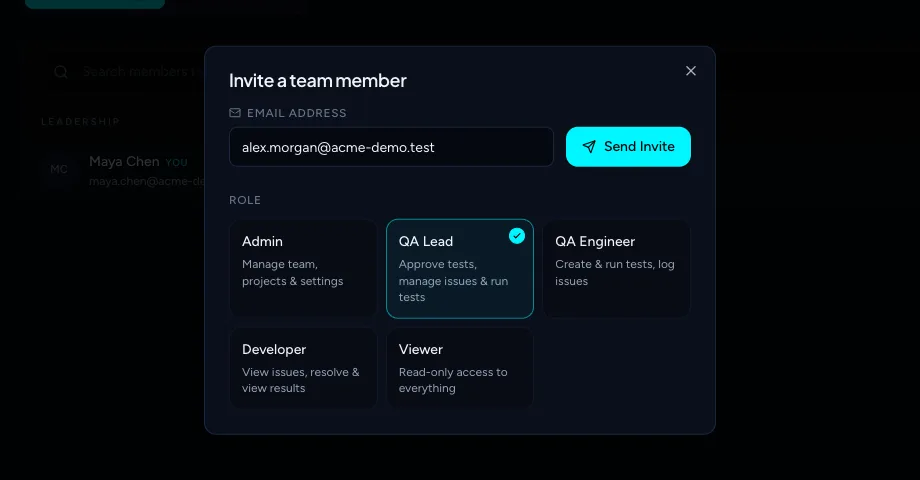The height and width of the screenshot is (480, 920).
Task: Select the Viewer role card
Action: 460,368
